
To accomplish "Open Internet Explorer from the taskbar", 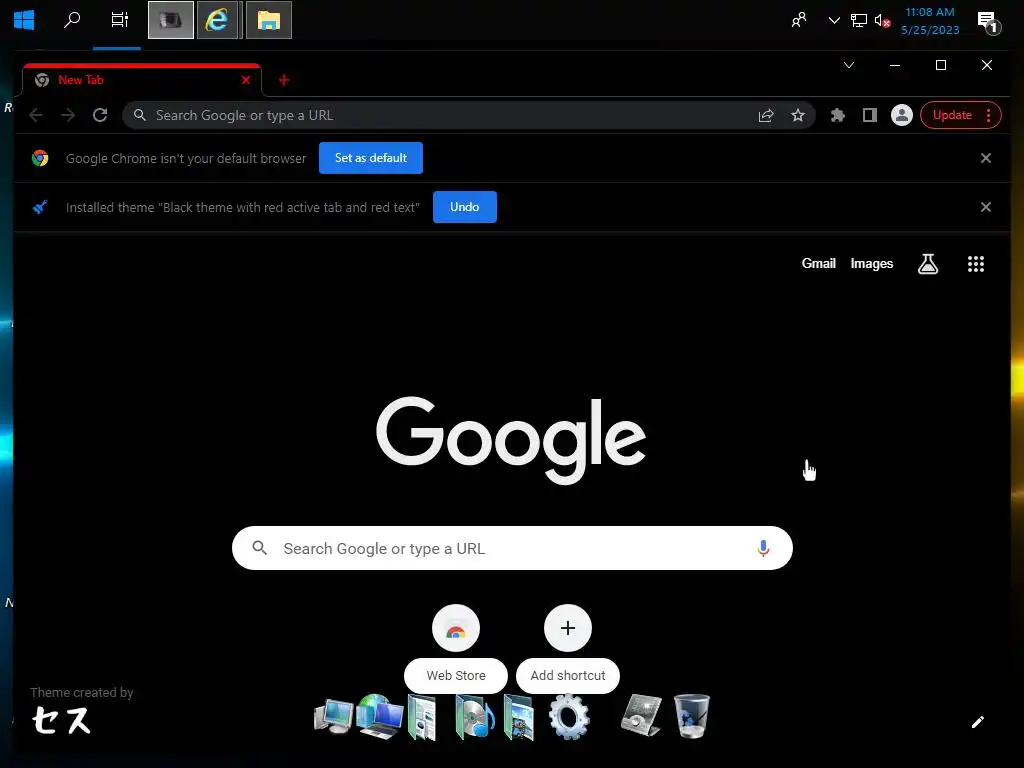I will pos(217,20).
